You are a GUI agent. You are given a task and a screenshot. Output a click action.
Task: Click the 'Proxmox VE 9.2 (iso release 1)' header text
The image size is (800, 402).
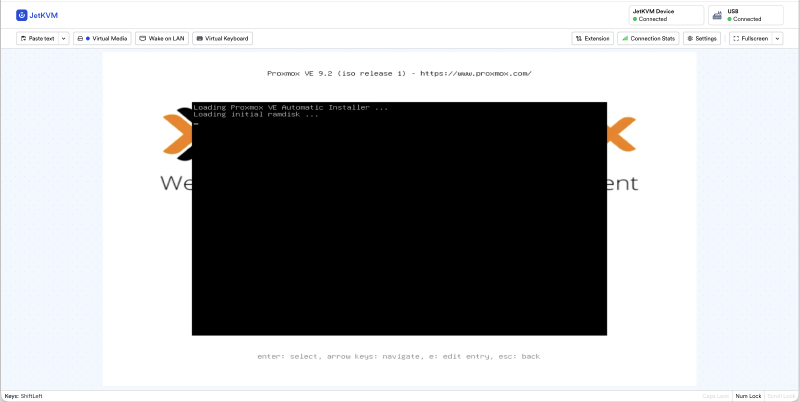337,73
